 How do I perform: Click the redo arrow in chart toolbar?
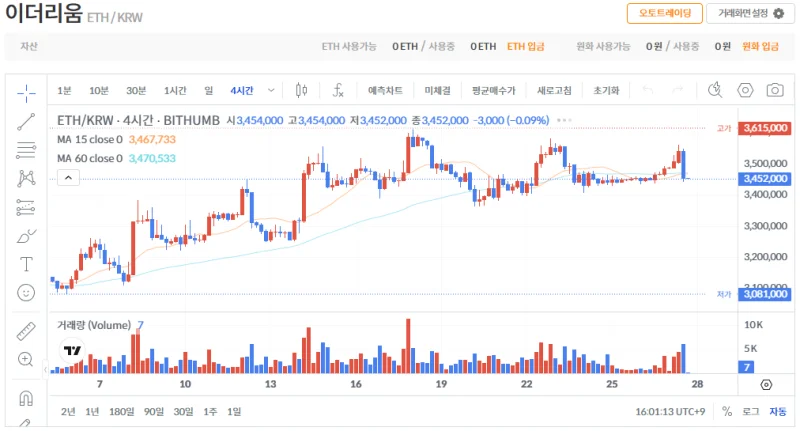point(678,90)
